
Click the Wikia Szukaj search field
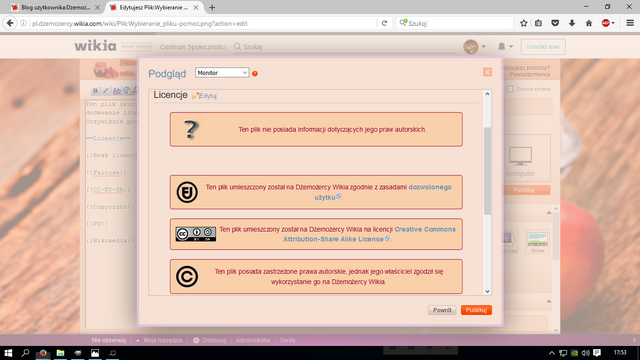345,47
